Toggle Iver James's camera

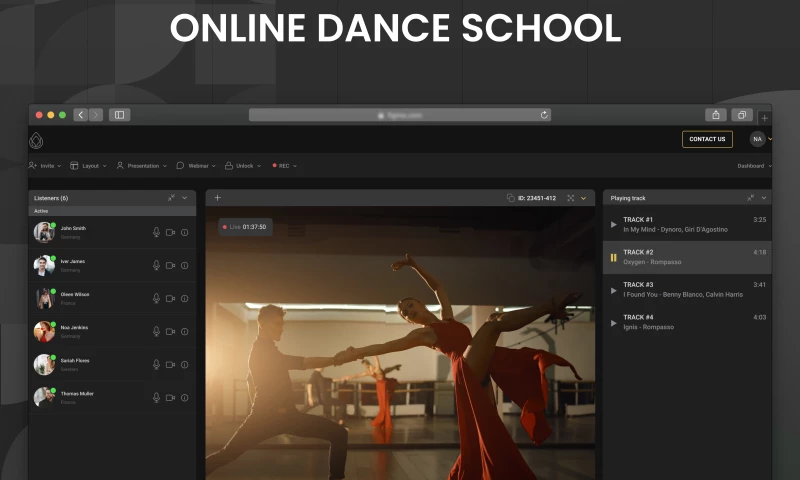(x=170, y=266)
